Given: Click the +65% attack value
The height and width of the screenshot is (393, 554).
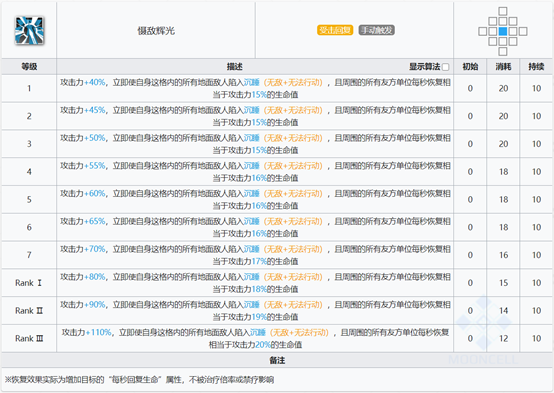Looking at the screenshot, I should pyautogui.click(x=95, y=221).
